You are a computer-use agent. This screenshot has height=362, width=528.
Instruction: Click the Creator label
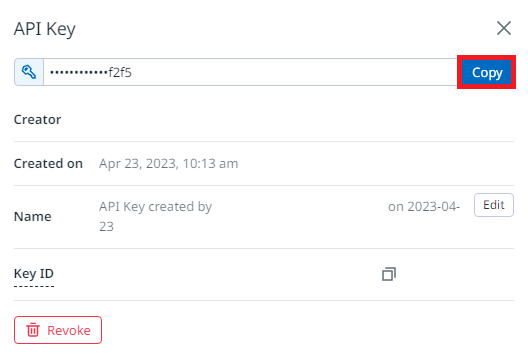37,120
